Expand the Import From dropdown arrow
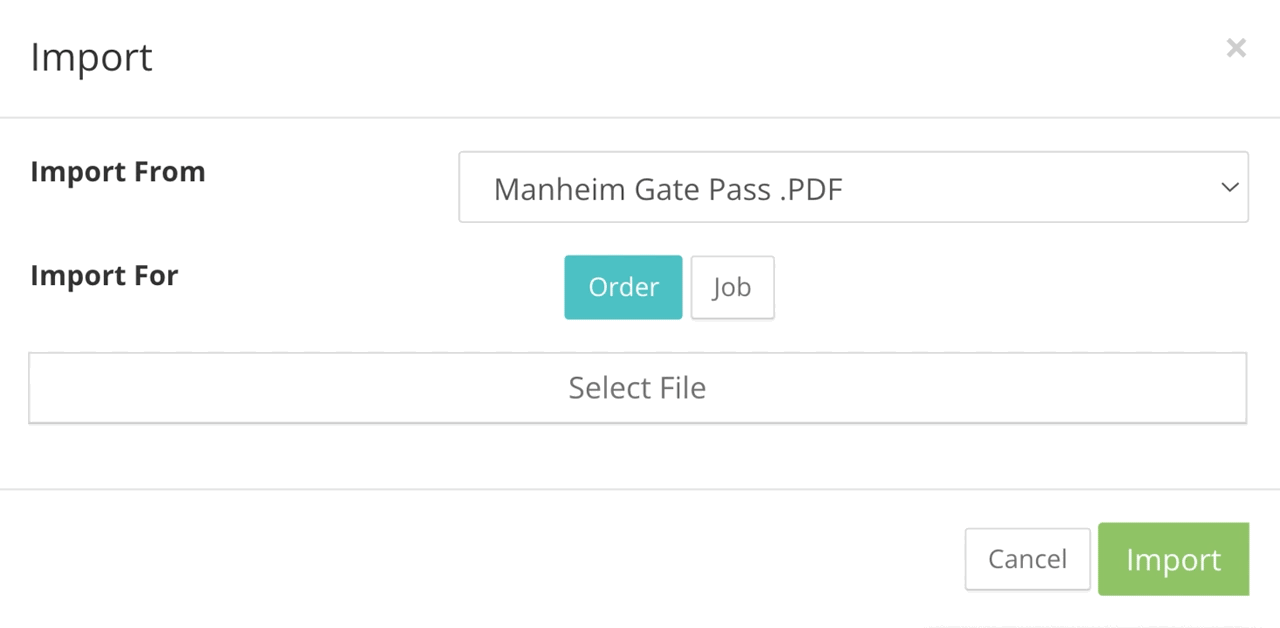The height and width of the screenshot is (628, 1280). click(1229, 187)
